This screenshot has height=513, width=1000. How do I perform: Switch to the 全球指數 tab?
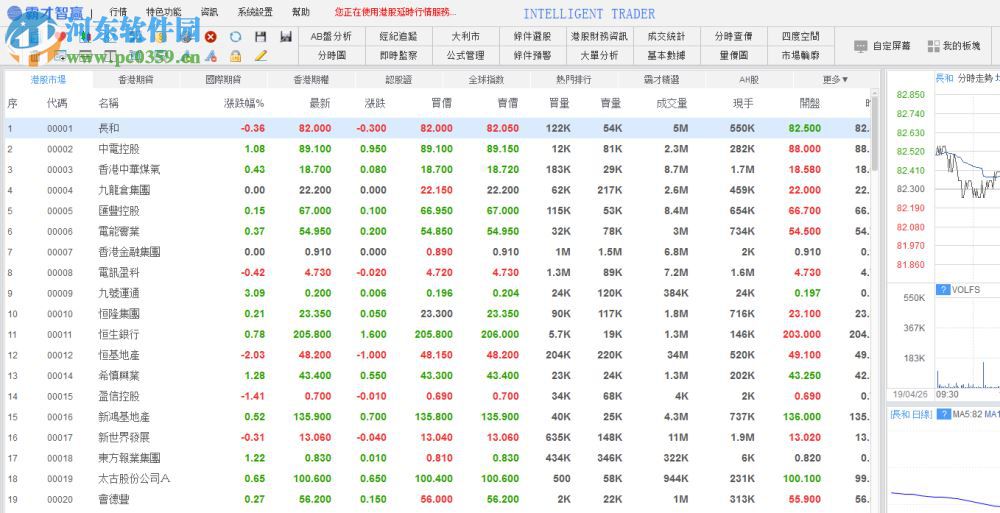[486, 80]
